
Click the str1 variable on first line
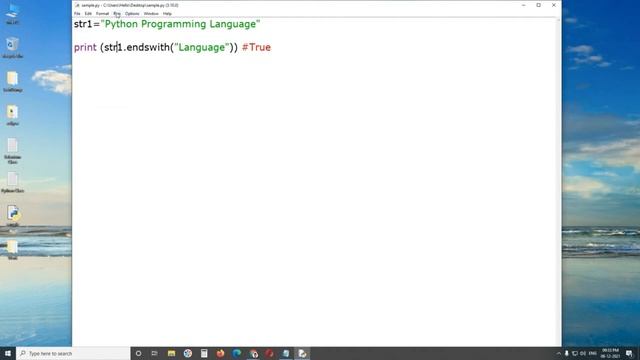[x=83, y=24]
